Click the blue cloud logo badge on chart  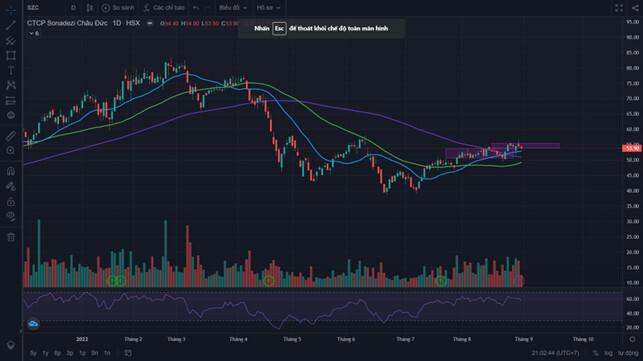33,324
